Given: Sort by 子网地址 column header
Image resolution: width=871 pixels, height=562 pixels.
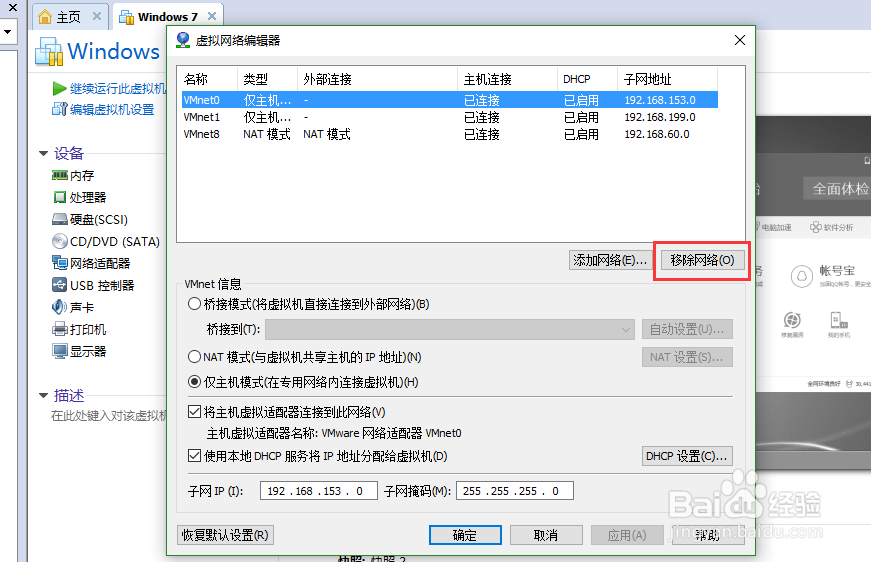Looking at the screenshot, I should coord(667,79).
